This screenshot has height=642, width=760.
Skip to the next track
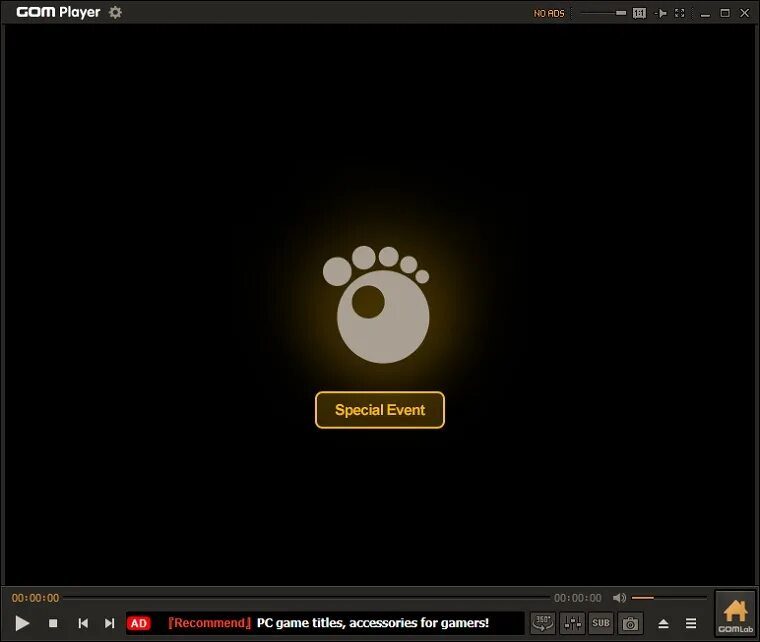[x=110, y=623]
